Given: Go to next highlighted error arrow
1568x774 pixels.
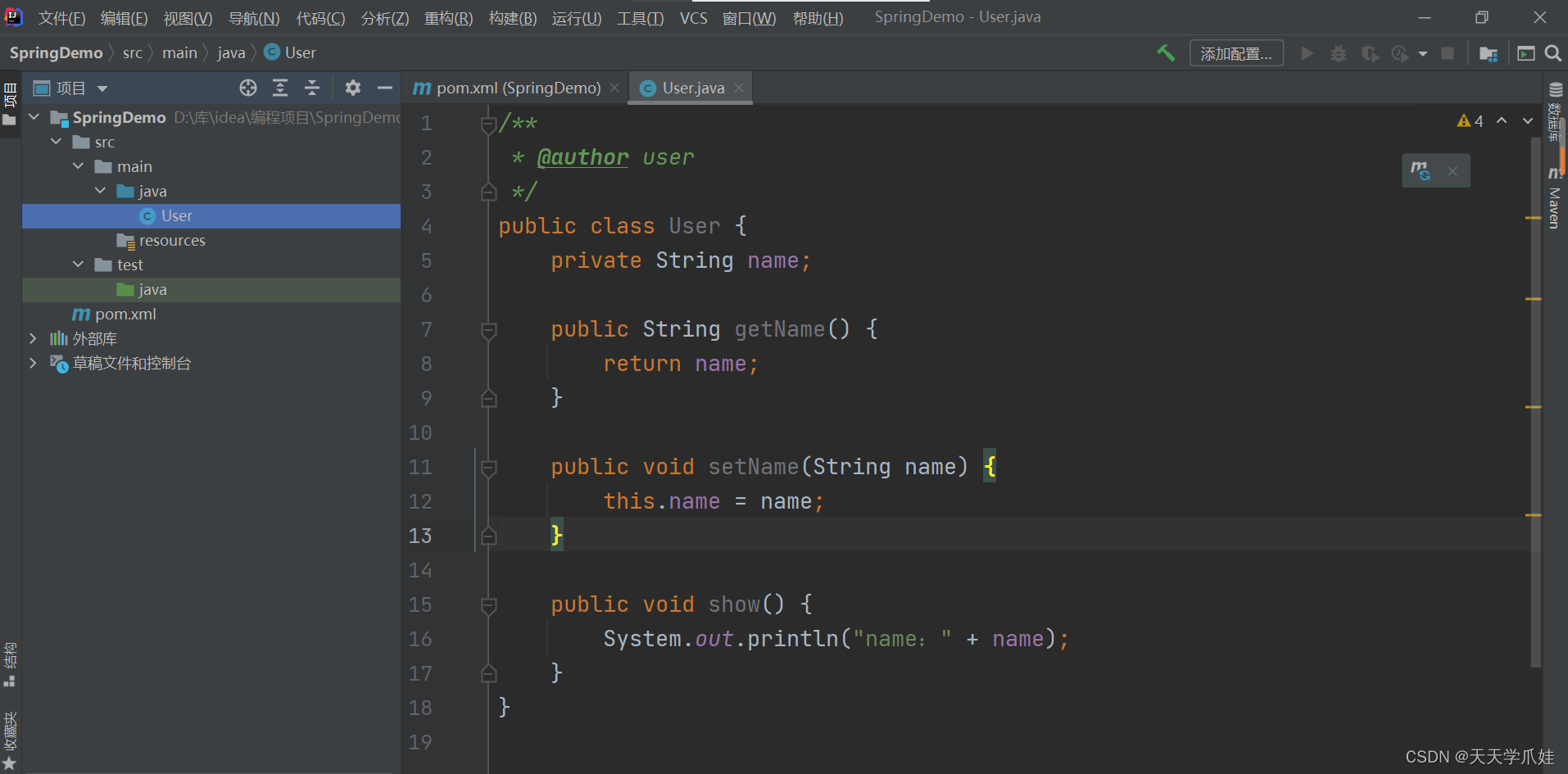Looking at the screenshot, I should click(x=1528, y=120).
